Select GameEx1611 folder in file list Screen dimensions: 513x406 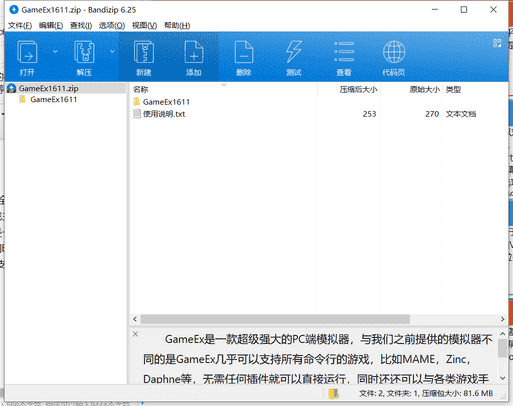click(x=166, y=102)
